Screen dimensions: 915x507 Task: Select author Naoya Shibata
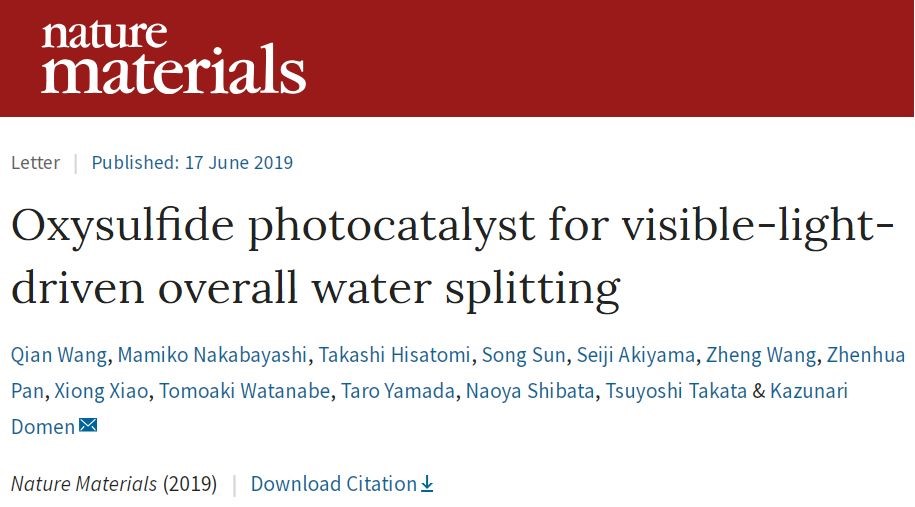(530, 391)
